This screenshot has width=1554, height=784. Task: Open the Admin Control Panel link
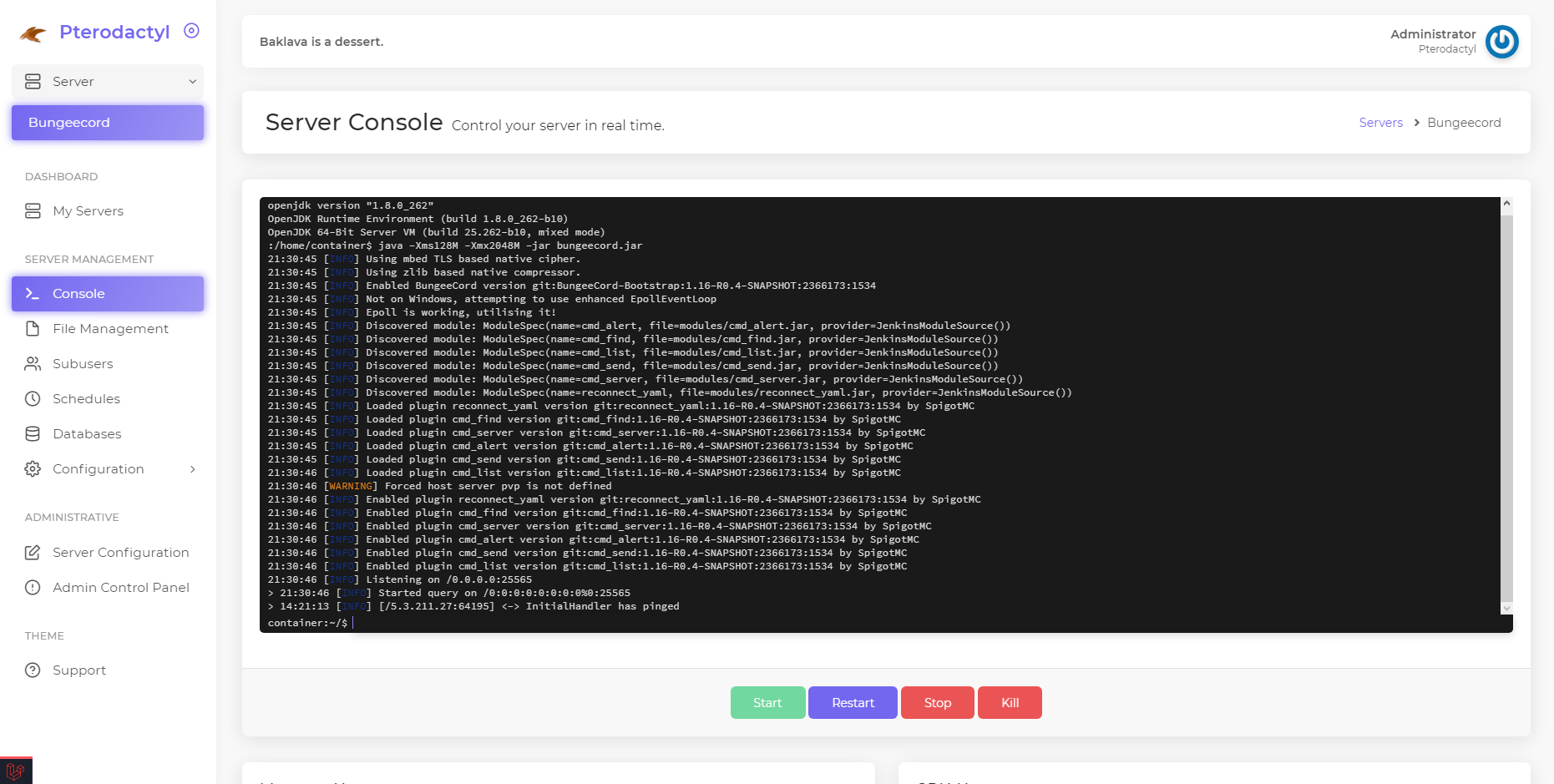(120, 588)
